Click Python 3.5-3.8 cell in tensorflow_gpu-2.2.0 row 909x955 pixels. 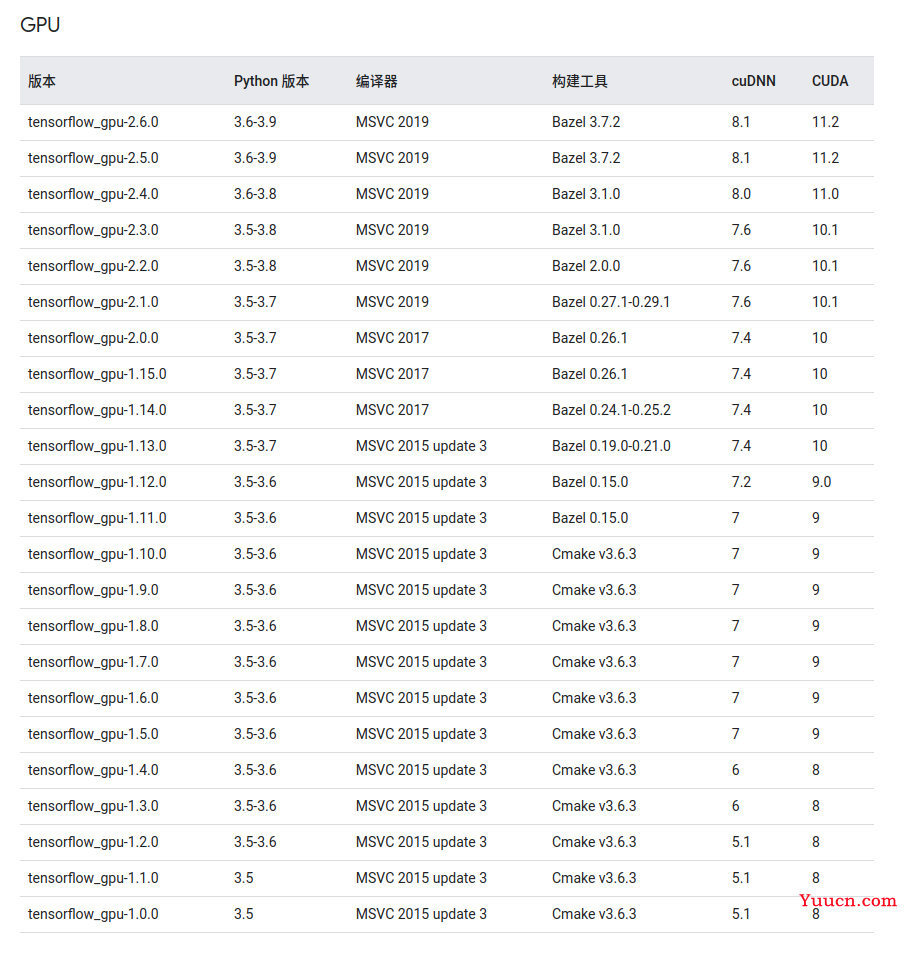(x=255, y=266)
